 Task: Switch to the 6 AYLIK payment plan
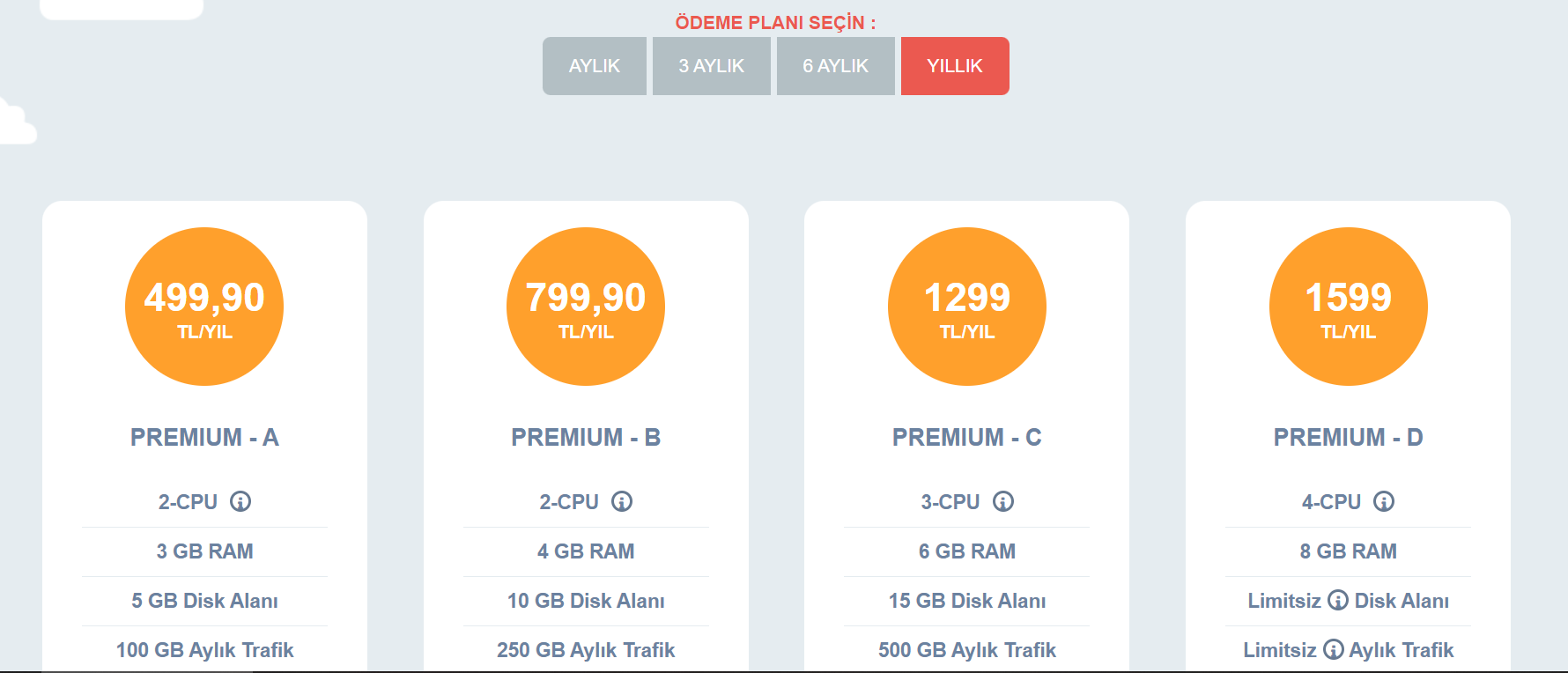tap(836, 66)
